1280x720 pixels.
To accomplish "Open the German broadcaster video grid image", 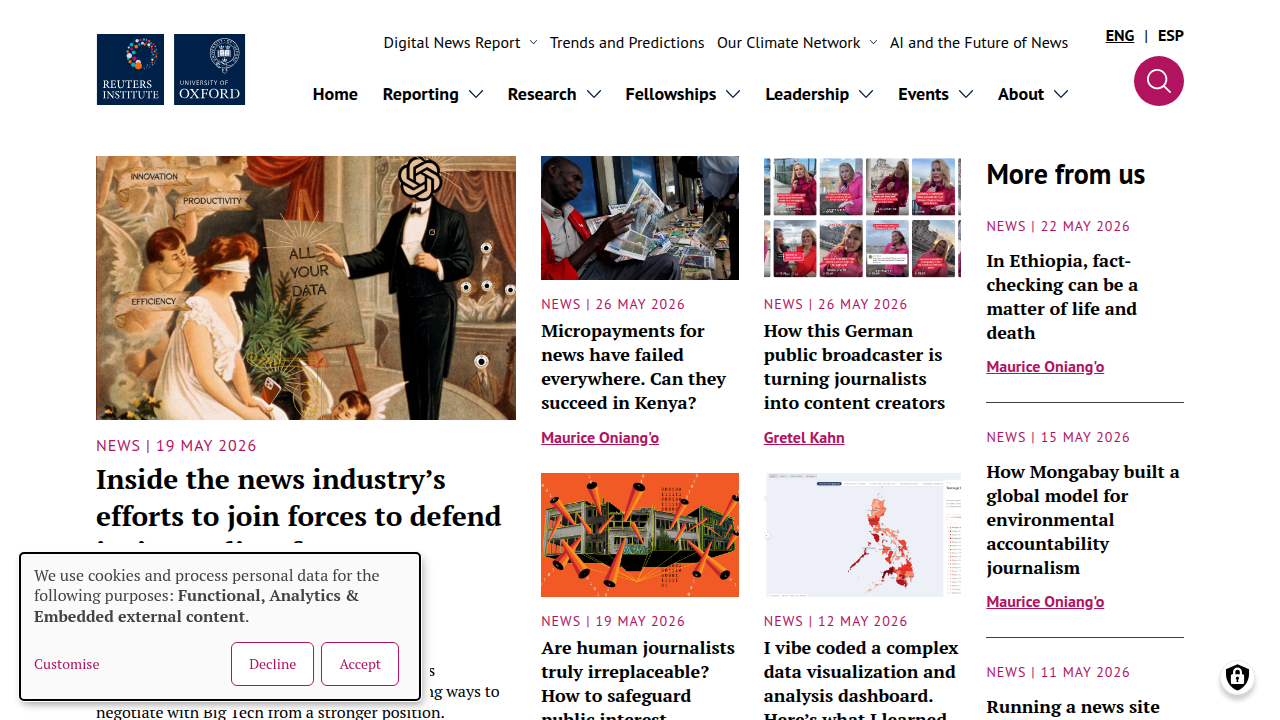I will tap(862, 218).
